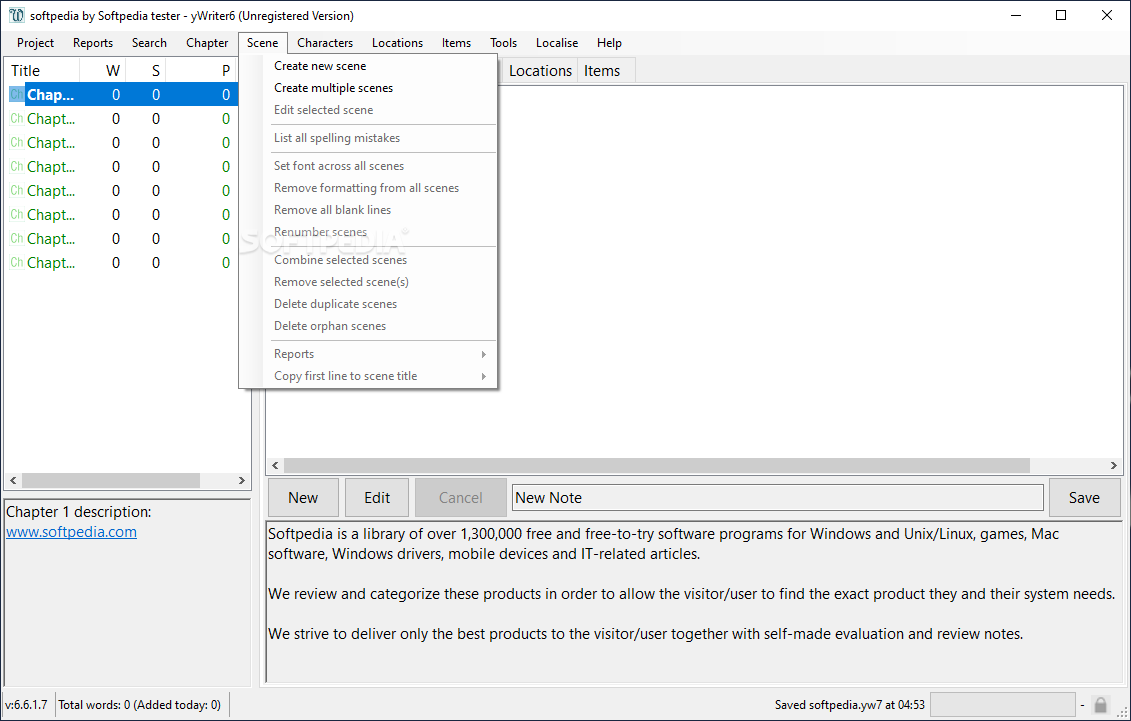
Task: Click the notes panel horizontal scrollbar thumb
Action: (656, 466)
